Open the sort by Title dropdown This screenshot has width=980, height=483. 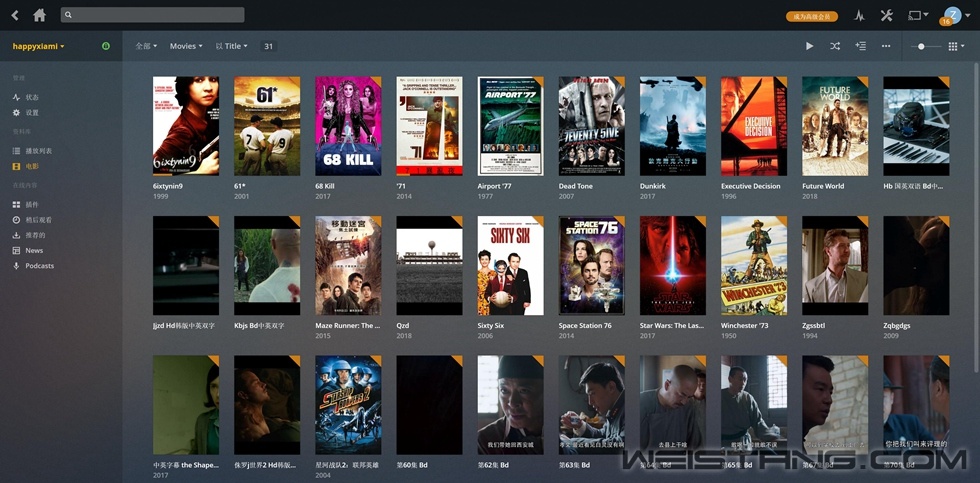coord(231,46)
